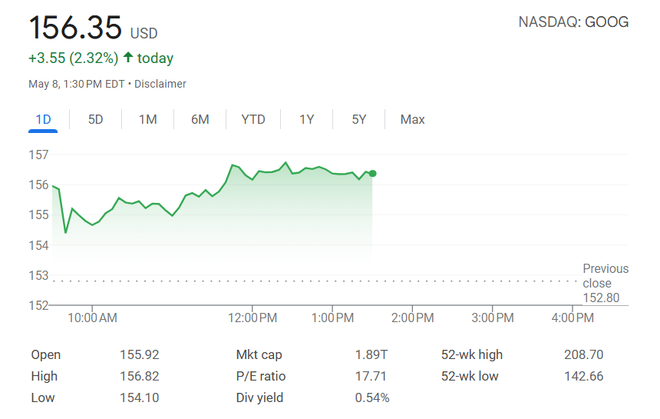The height and width of the screenshot is (419, 660).
Task: Click the P/E ratio label
Action: (261, 376)
